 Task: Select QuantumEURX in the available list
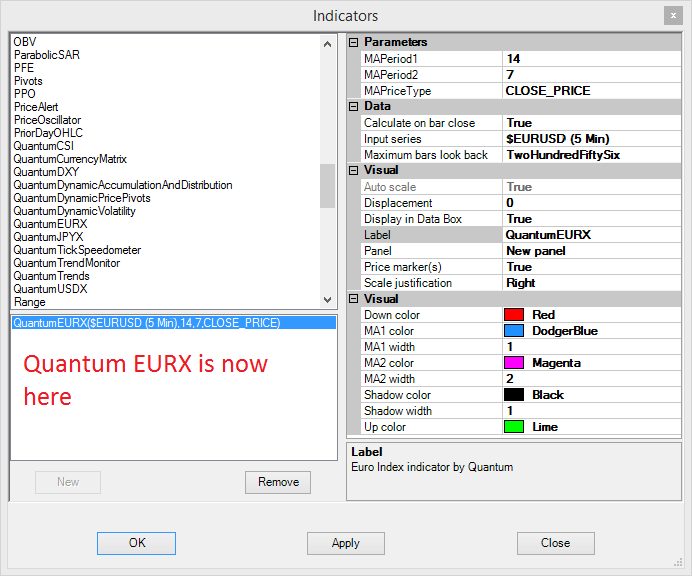(50, 224)
